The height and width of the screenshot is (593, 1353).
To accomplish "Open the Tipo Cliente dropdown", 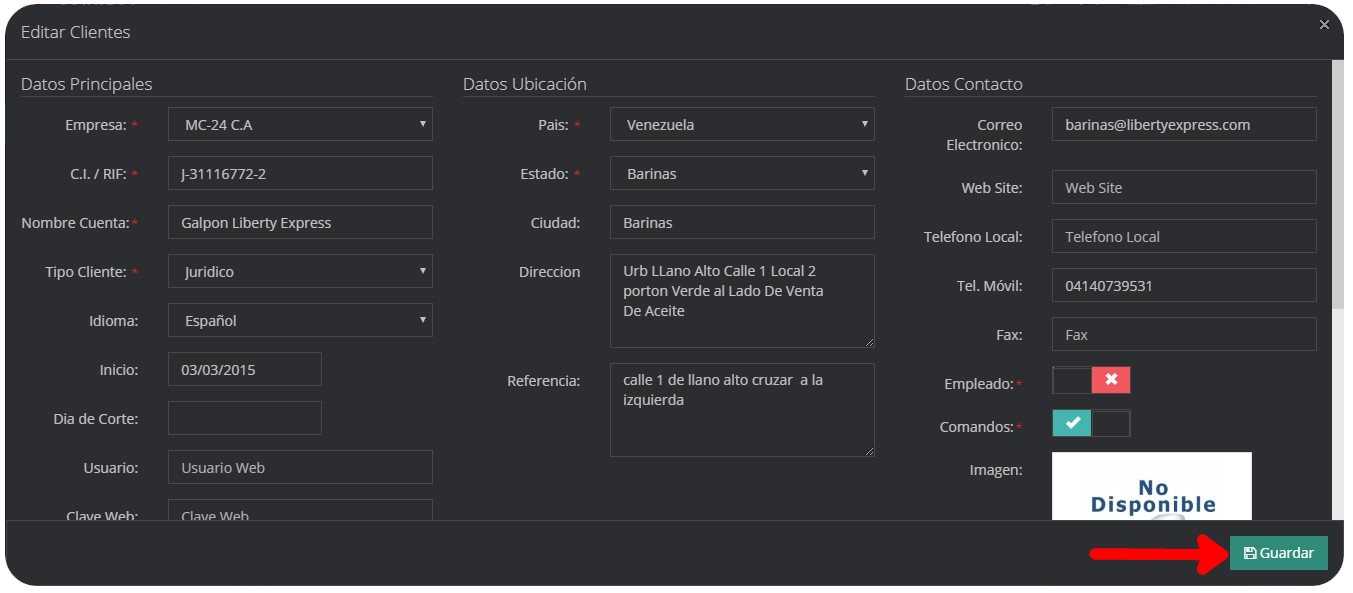I will click(300, 271).
